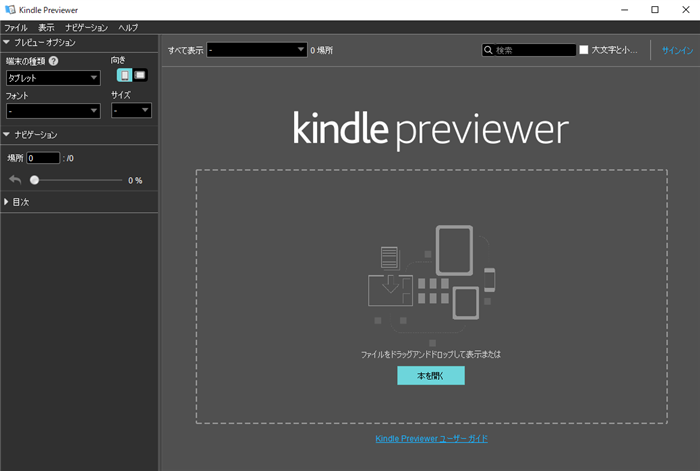The image size is (700, 471).
Task: Click the Kindle Previewer title bar app icon
Action: (x=10, y=9)
